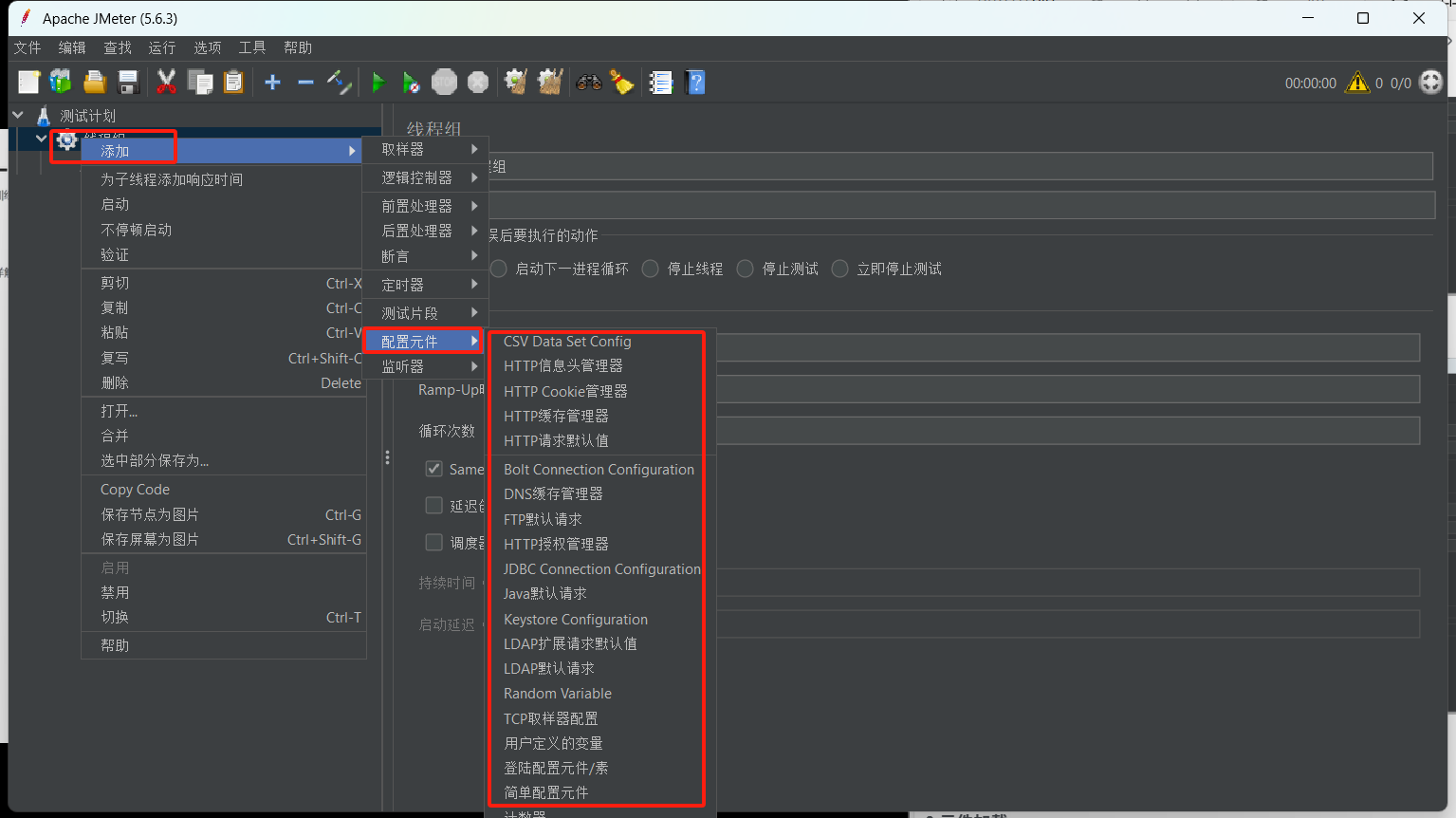Viewport: 1456px width, 818px height.
Task: Select the 停止测试 radio button
Action: coord(746,269)
